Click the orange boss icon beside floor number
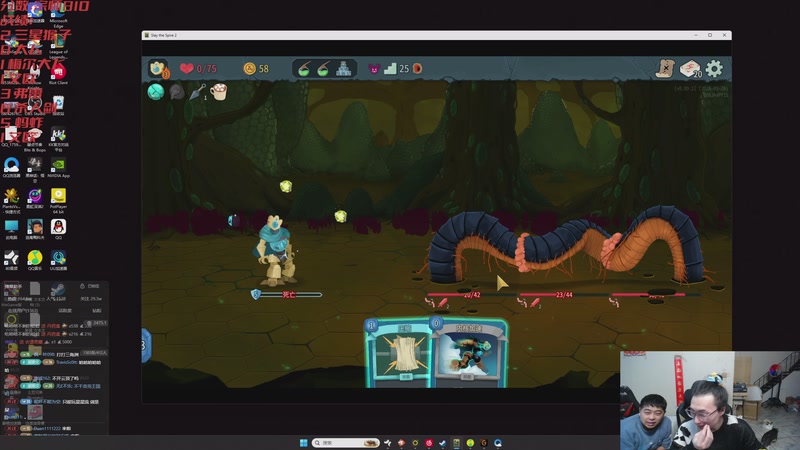The width and height of the screenshot is (800, 450). [417, 68]
